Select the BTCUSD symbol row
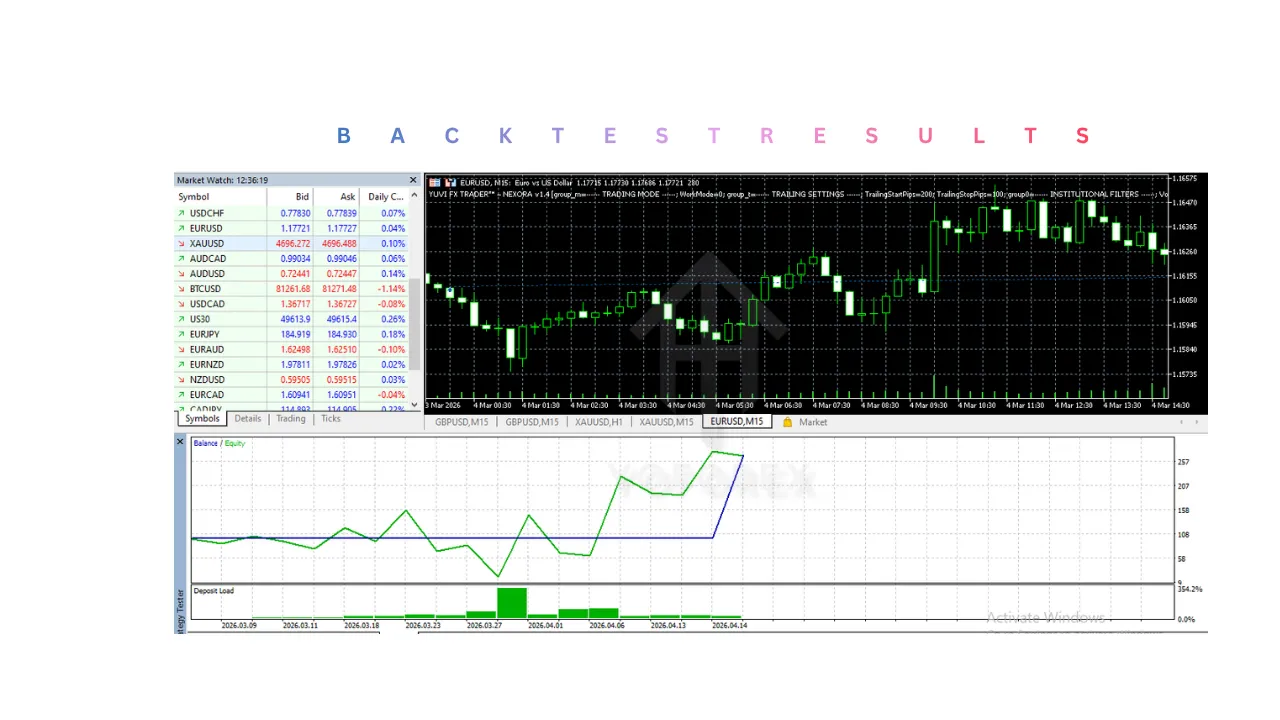 291,289
